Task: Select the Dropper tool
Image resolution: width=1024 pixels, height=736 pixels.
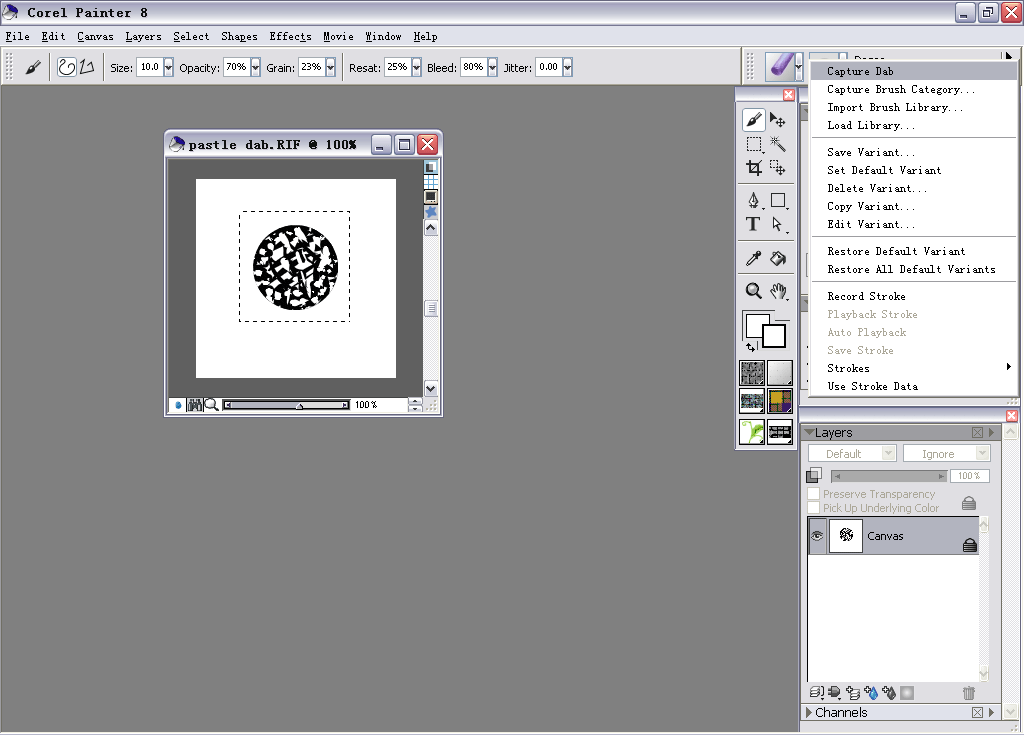Action: point(754,259)
